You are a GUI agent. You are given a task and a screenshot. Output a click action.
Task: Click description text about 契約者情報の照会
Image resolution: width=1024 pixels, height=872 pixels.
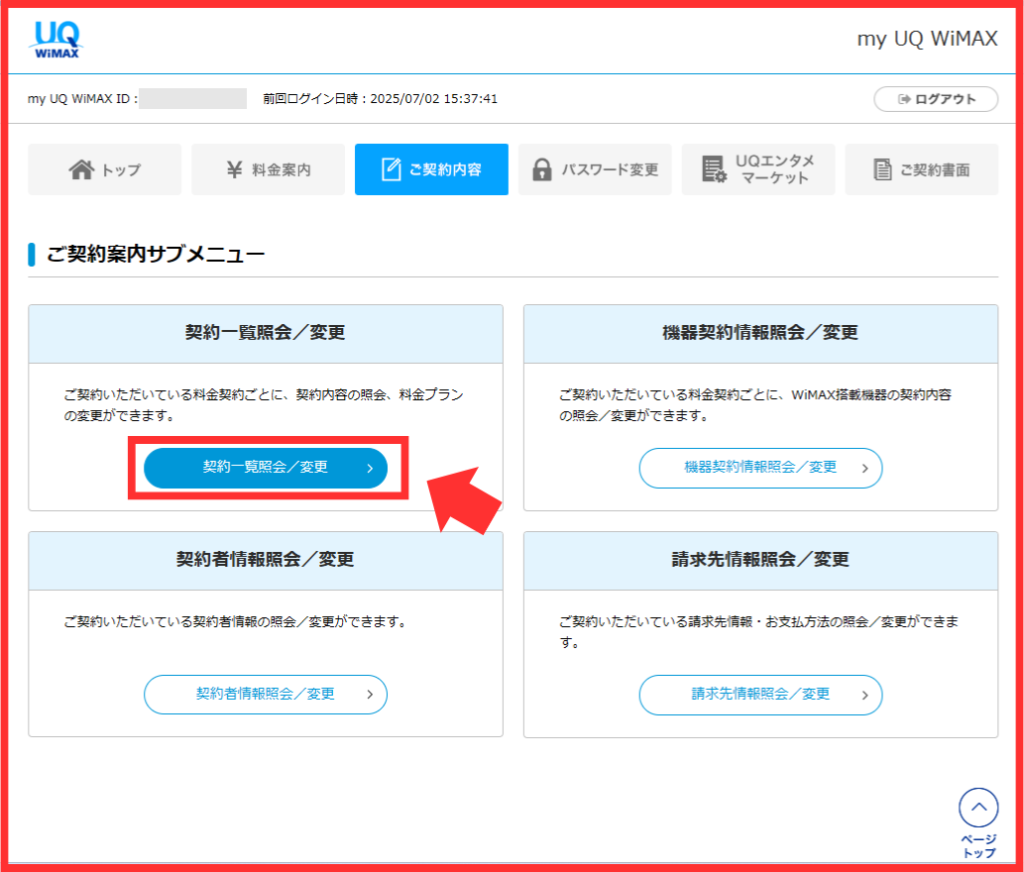point(235,622)
